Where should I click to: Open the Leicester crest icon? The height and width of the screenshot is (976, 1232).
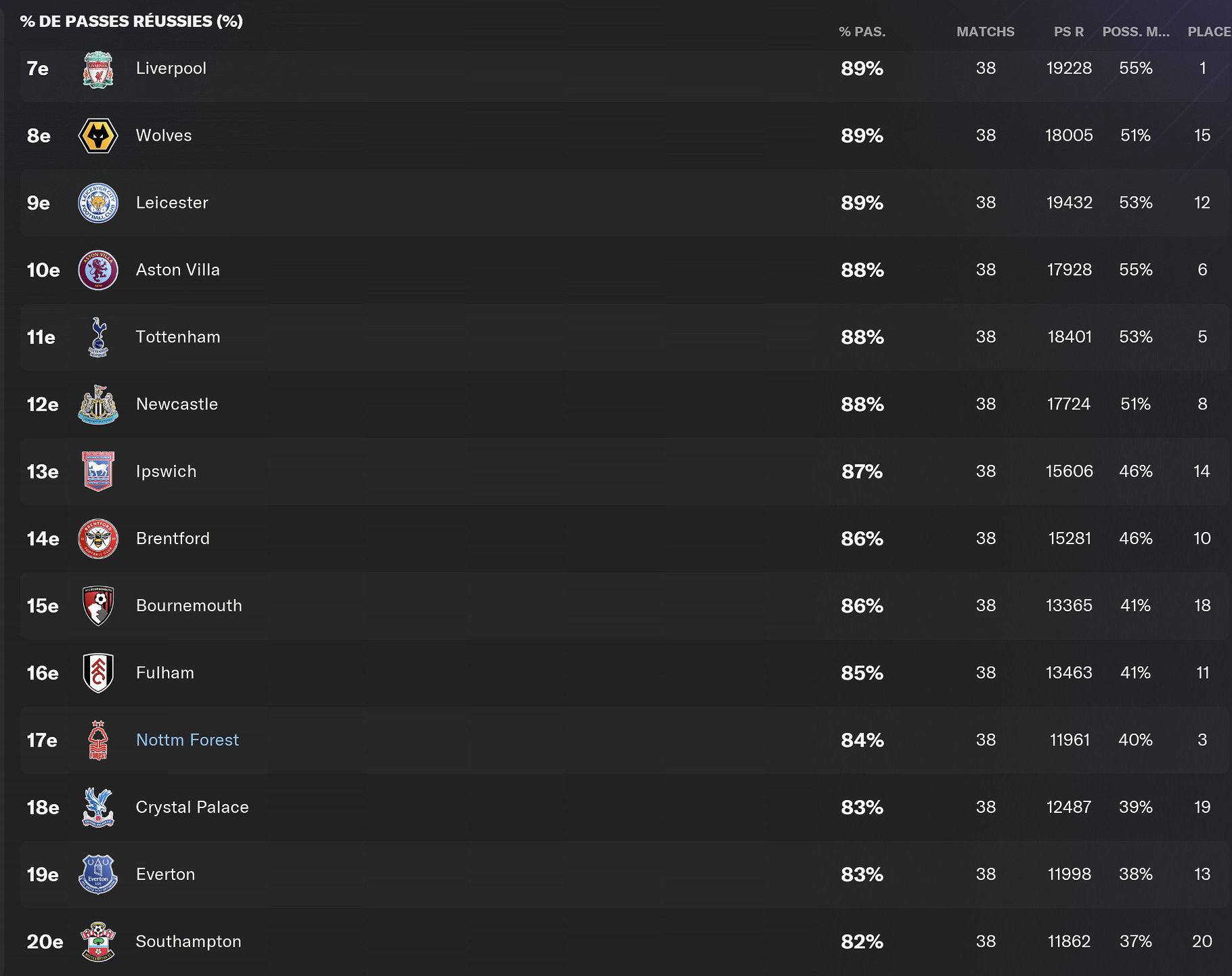[x=98, y=203]
